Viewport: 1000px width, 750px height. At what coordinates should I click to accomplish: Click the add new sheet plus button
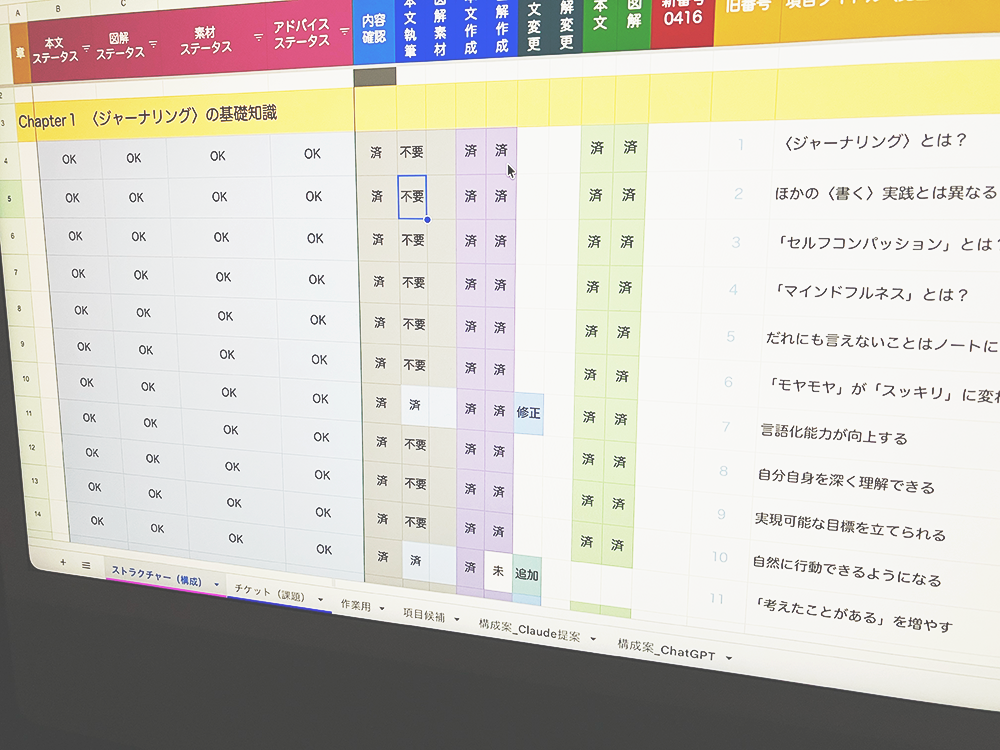coord(62,563)
